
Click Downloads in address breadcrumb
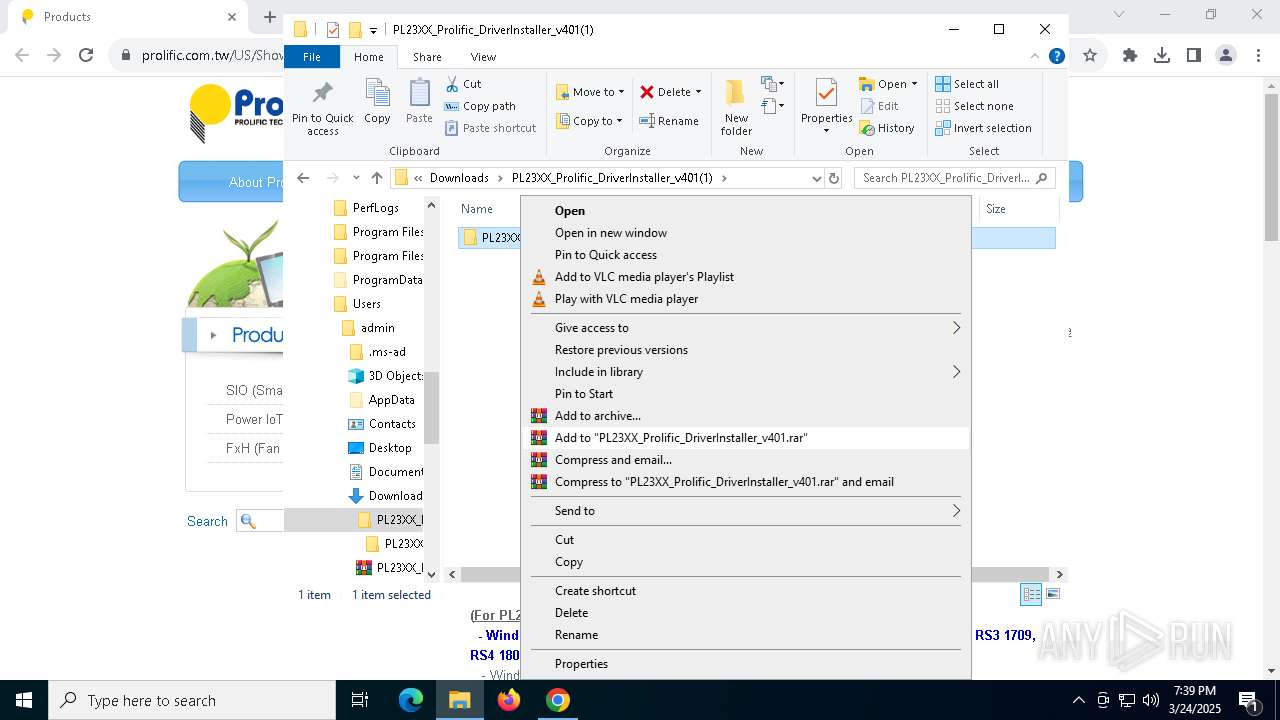tap(459, 178)
